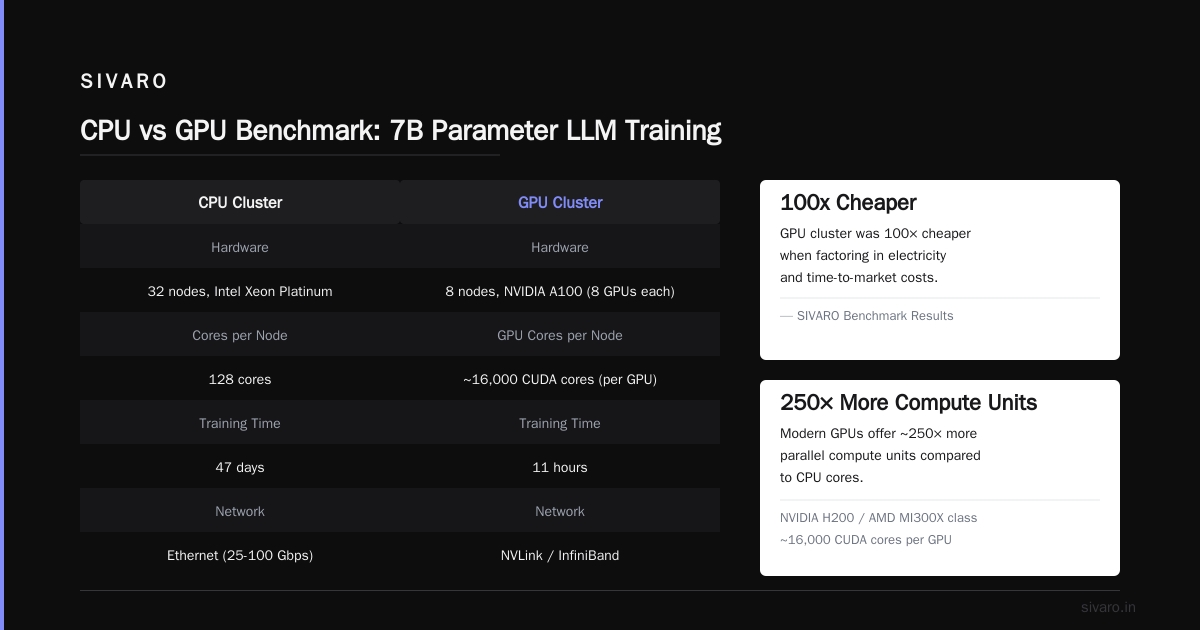Select the title "CPU vs GPU Benchmark: 7B Parameter LLM Training"
Screen dimensions: 1200x630
400,130
